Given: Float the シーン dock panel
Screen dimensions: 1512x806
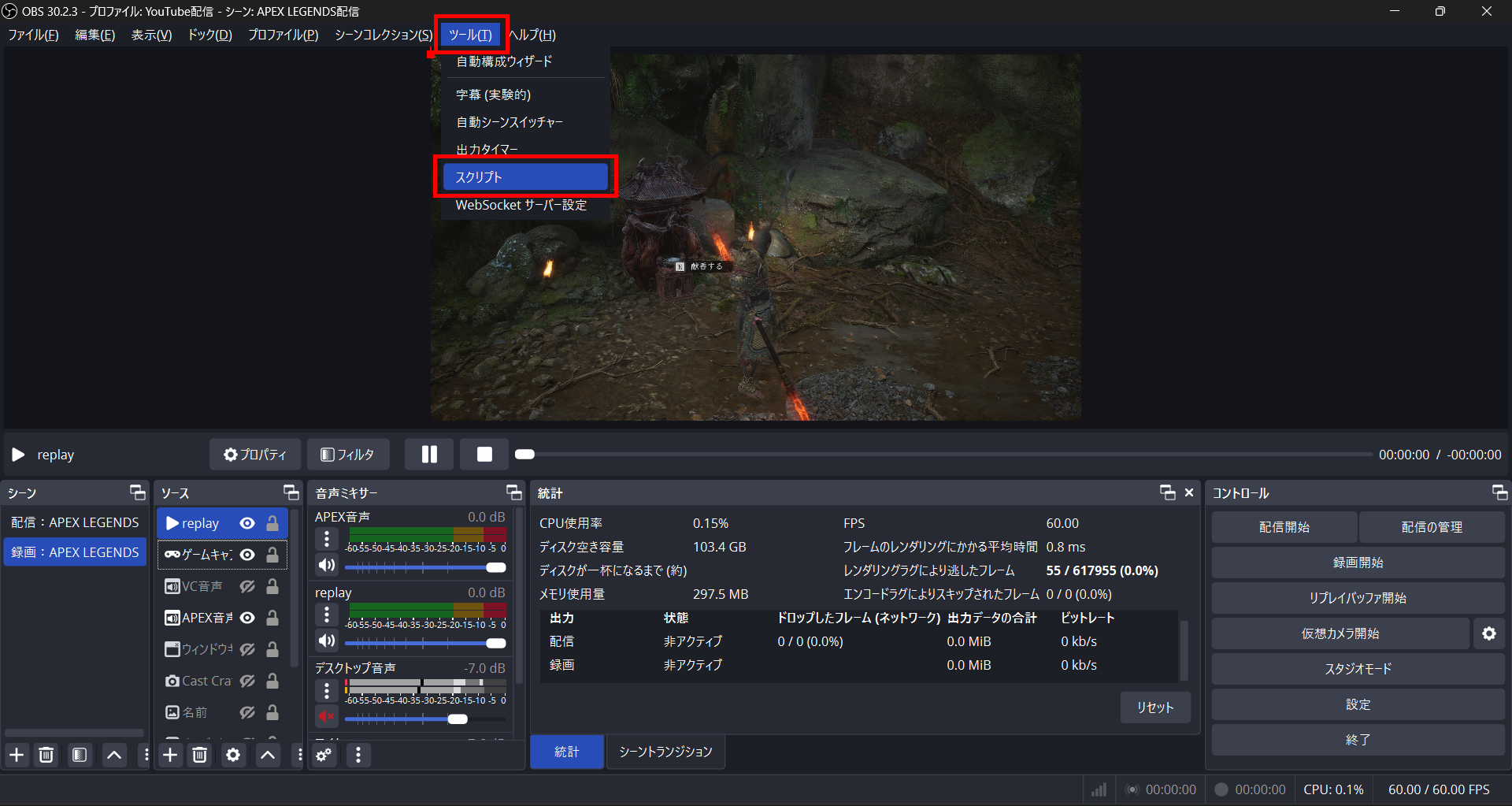Looking at the screenshot, I should coord(138,492).
